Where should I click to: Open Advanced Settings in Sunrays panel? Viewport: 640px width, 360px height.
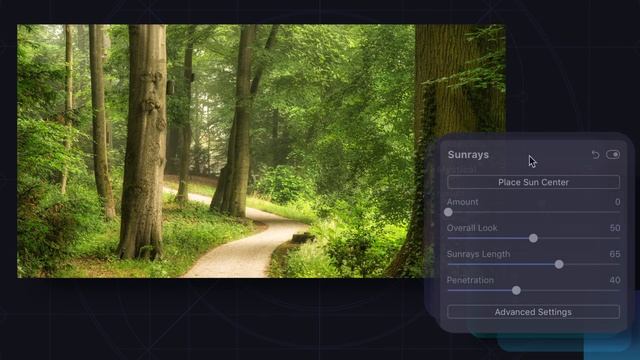(x=533, y=312)
